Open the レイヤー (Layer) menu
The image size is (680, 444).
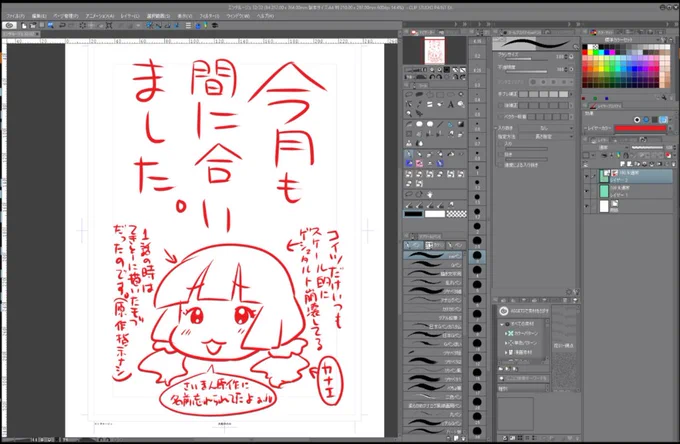[x=130, y=16]
